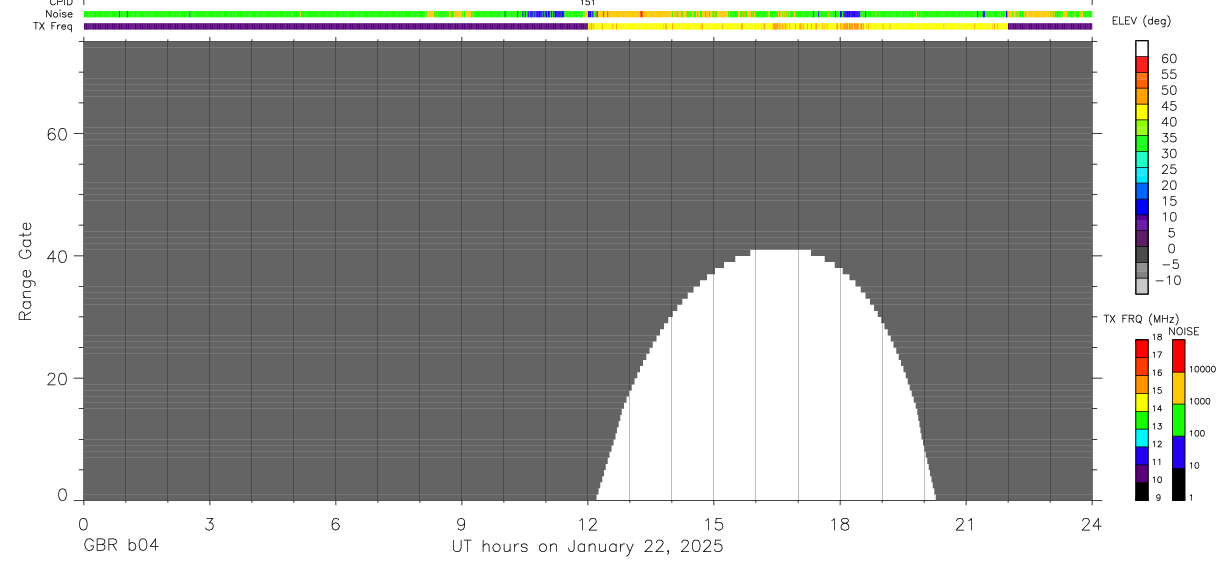1228x567 pixels.
Task: Click x-axis tick label '15'
Action: tap(713, 523)
